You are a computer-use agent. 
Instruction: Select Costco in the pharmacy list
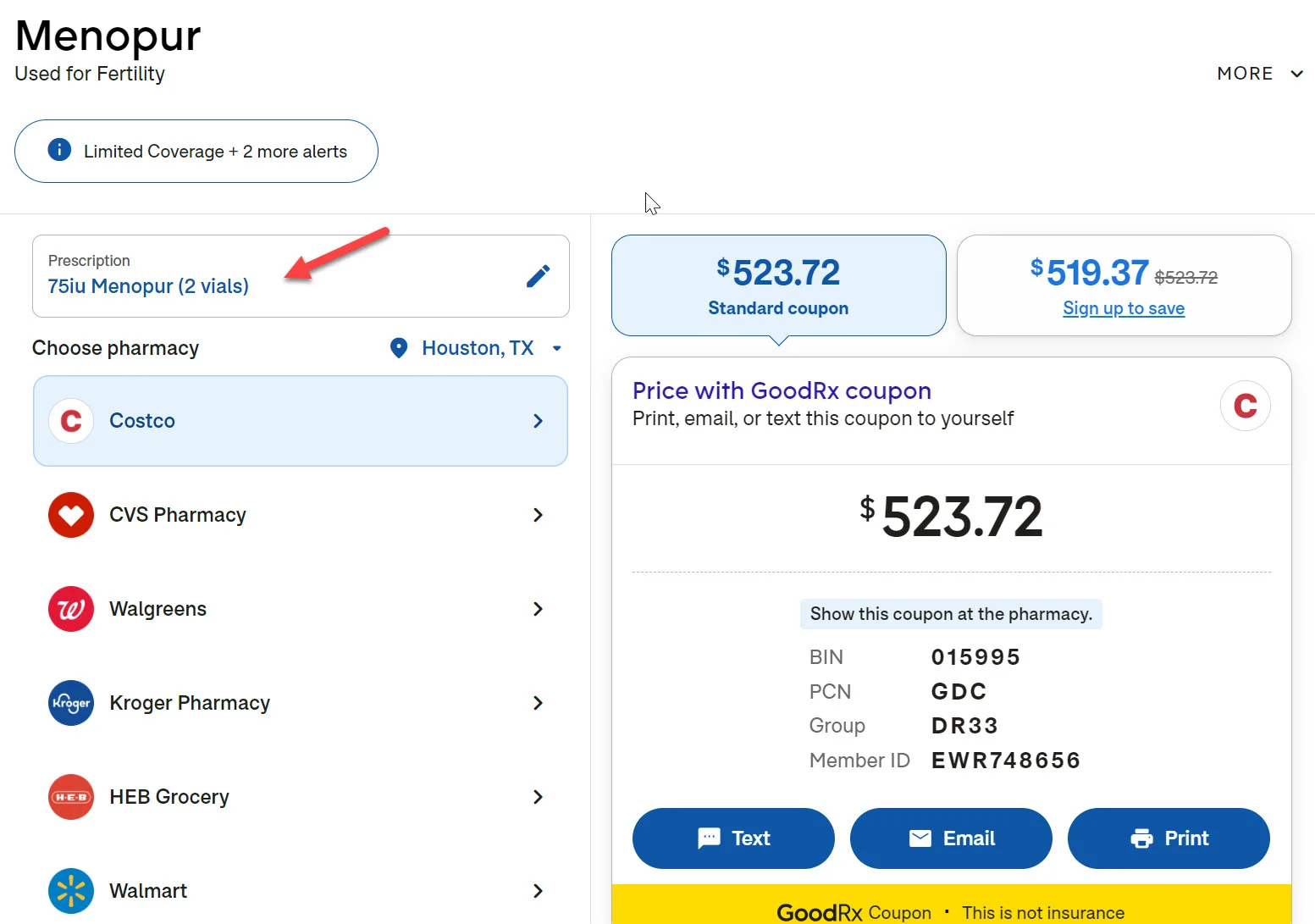coord(301,421)
